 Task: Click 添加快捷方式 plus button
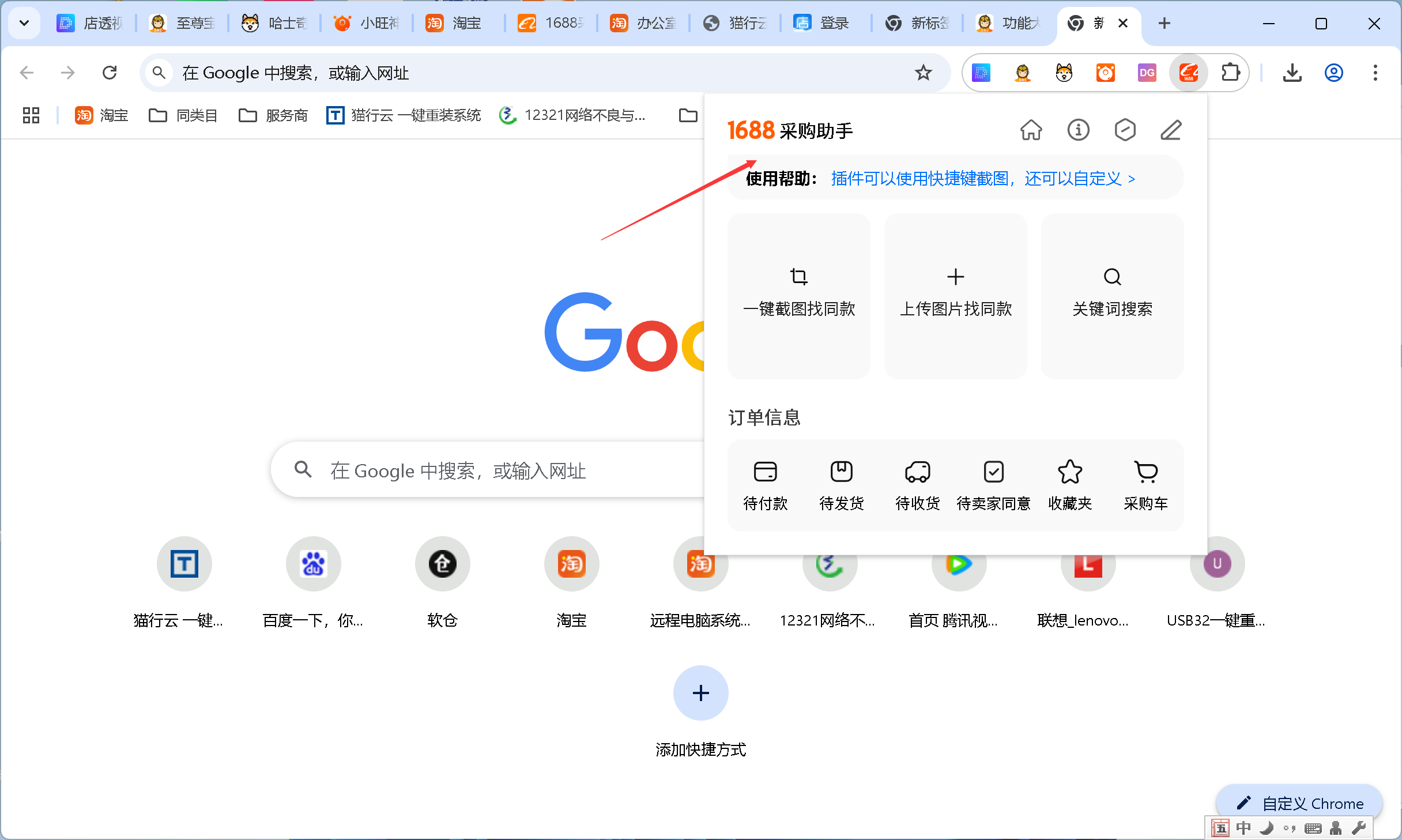coord(701,692)
